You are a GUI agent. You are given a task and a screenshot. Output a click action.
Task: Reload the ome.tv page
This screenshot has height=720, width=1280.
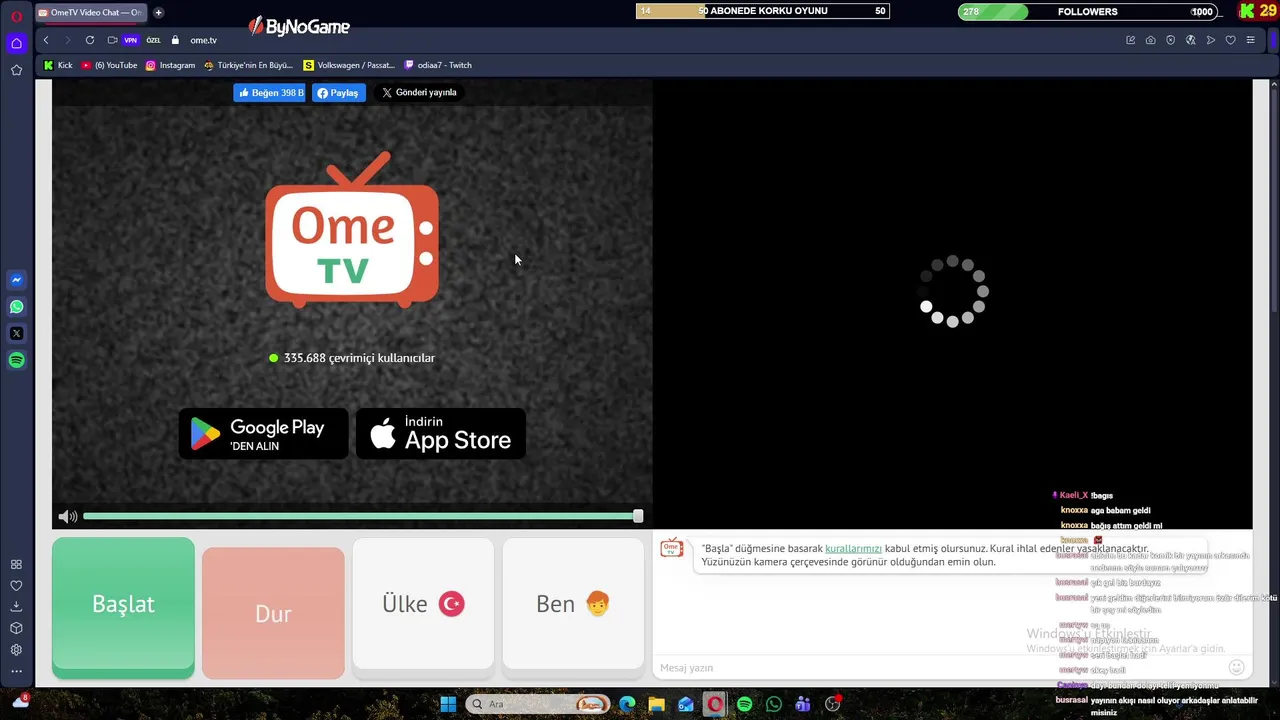(90, 40)
